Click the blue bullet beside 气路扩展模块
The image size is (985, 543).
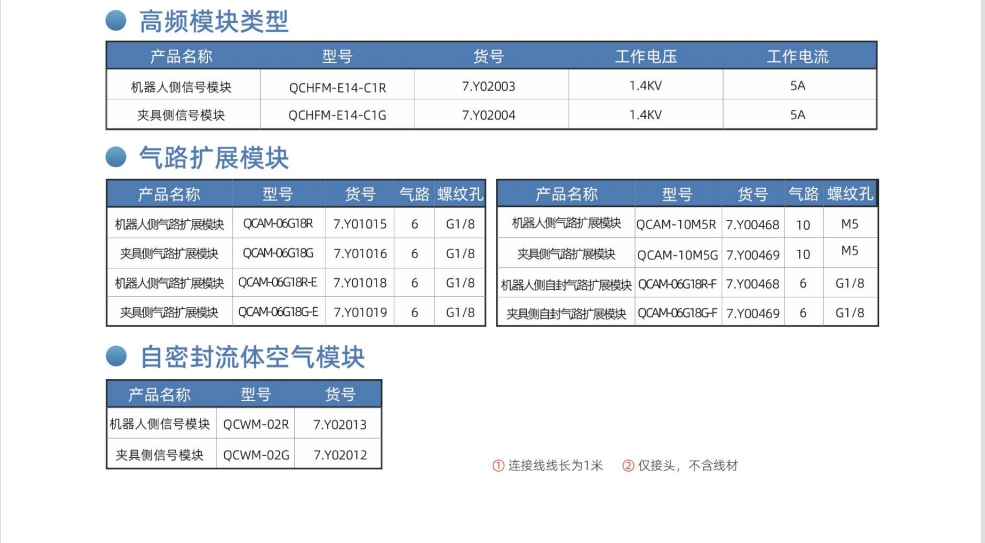coord(117,157)
